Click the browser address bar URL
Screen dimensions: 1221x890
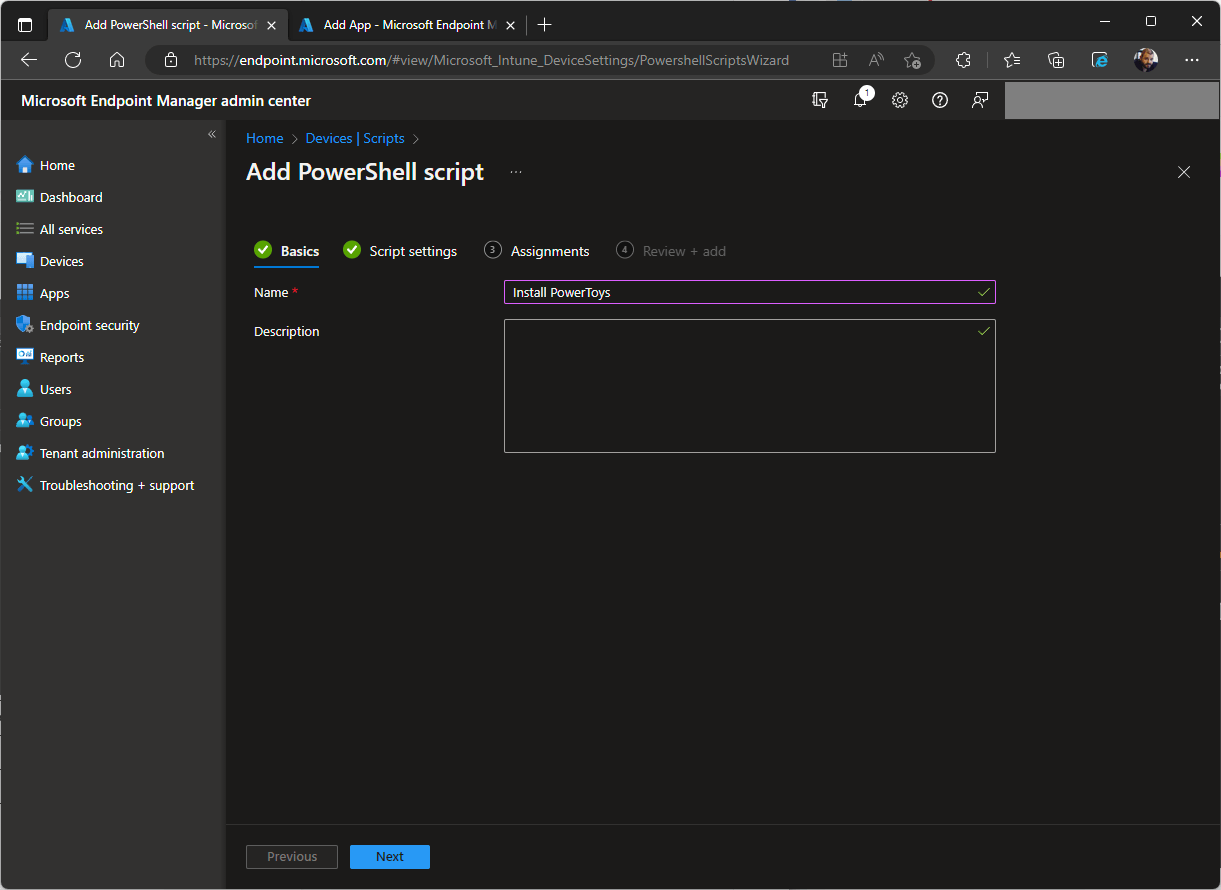click(491, 60)
